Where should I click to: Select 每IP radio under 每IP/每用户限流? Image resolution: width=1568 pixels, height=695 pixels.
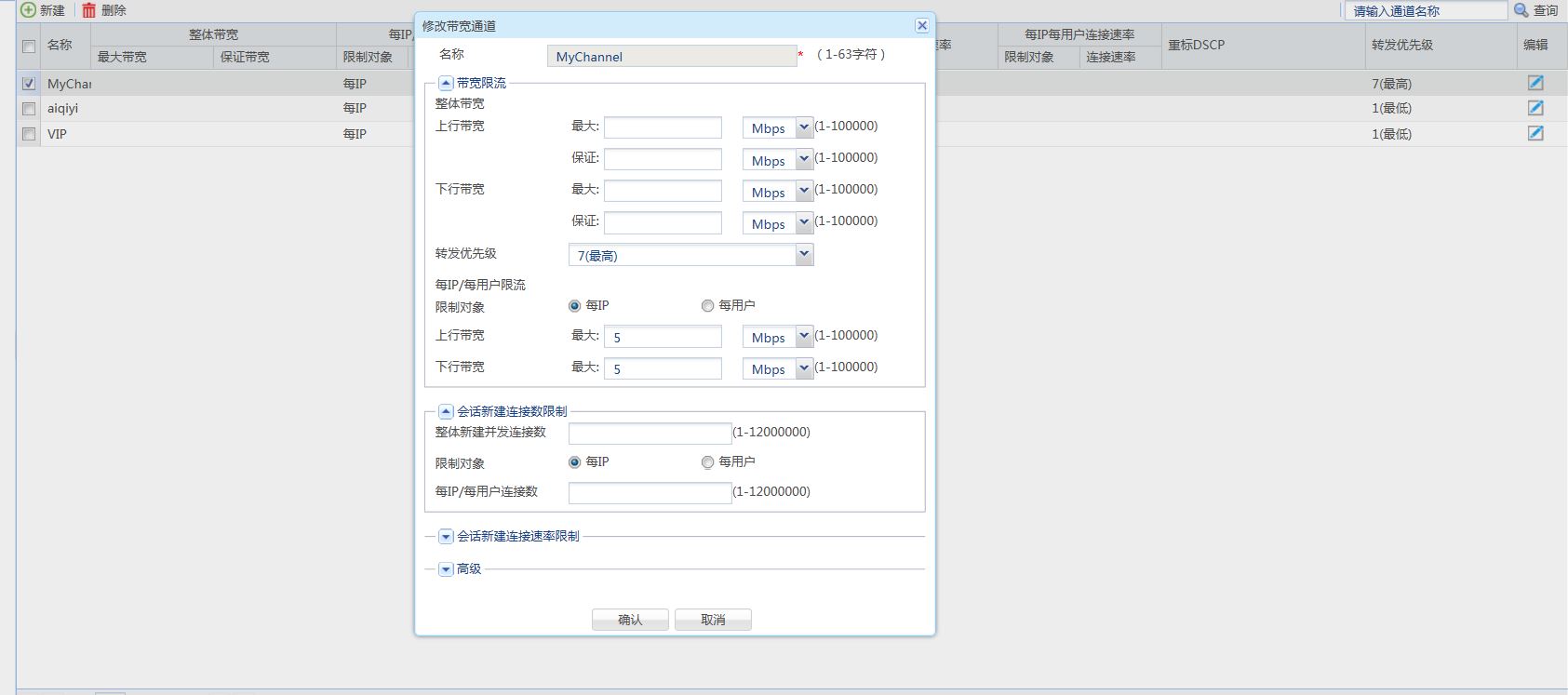click(x=574, y=306)
